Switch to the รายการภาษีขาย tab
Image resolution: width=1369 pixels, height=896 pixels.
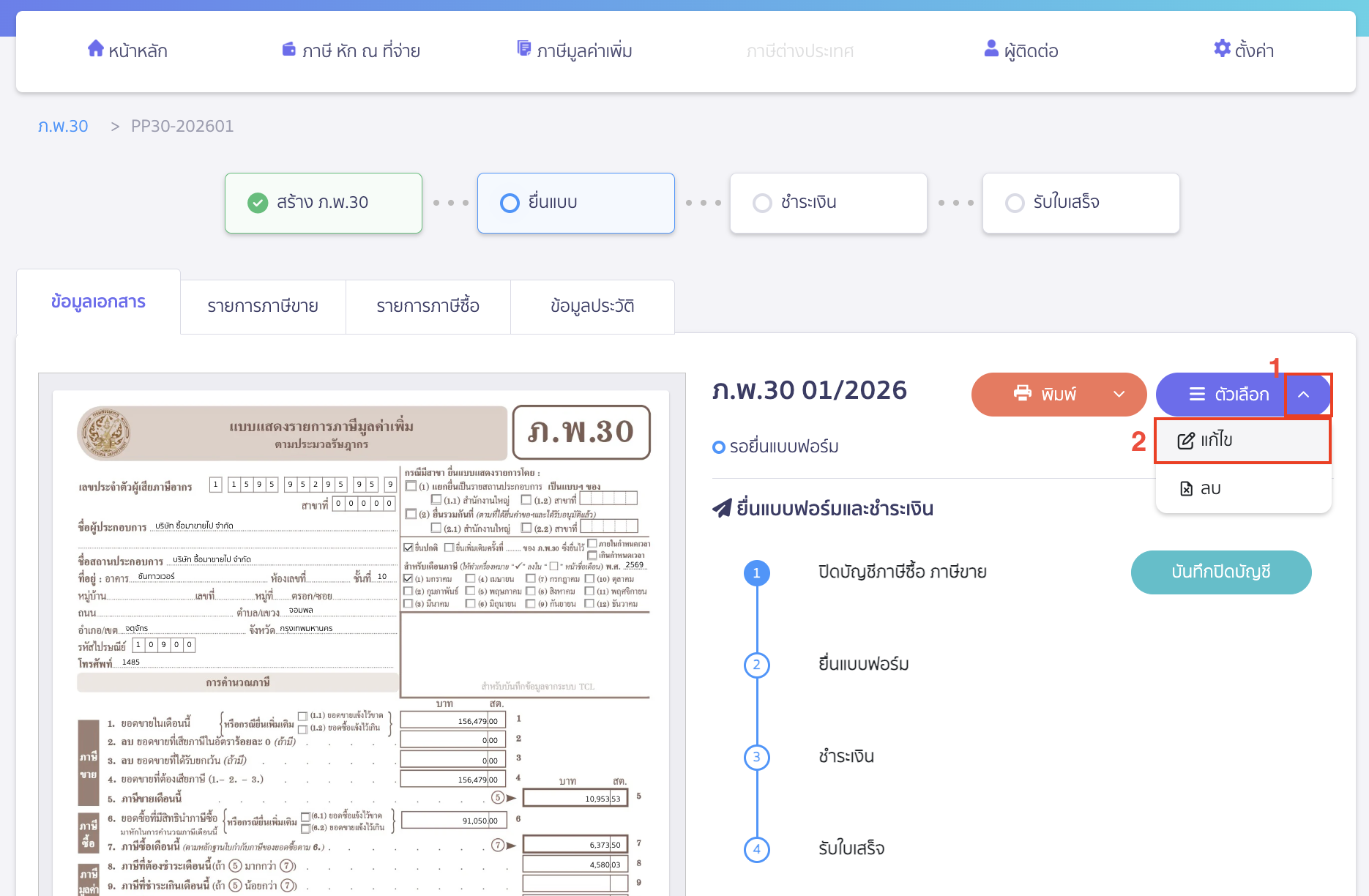263,306
